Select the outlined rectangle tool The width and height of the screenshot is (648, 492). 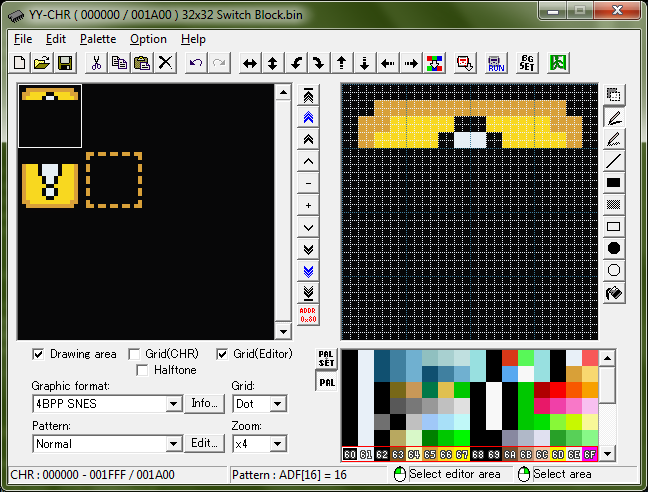coord(614,226)
